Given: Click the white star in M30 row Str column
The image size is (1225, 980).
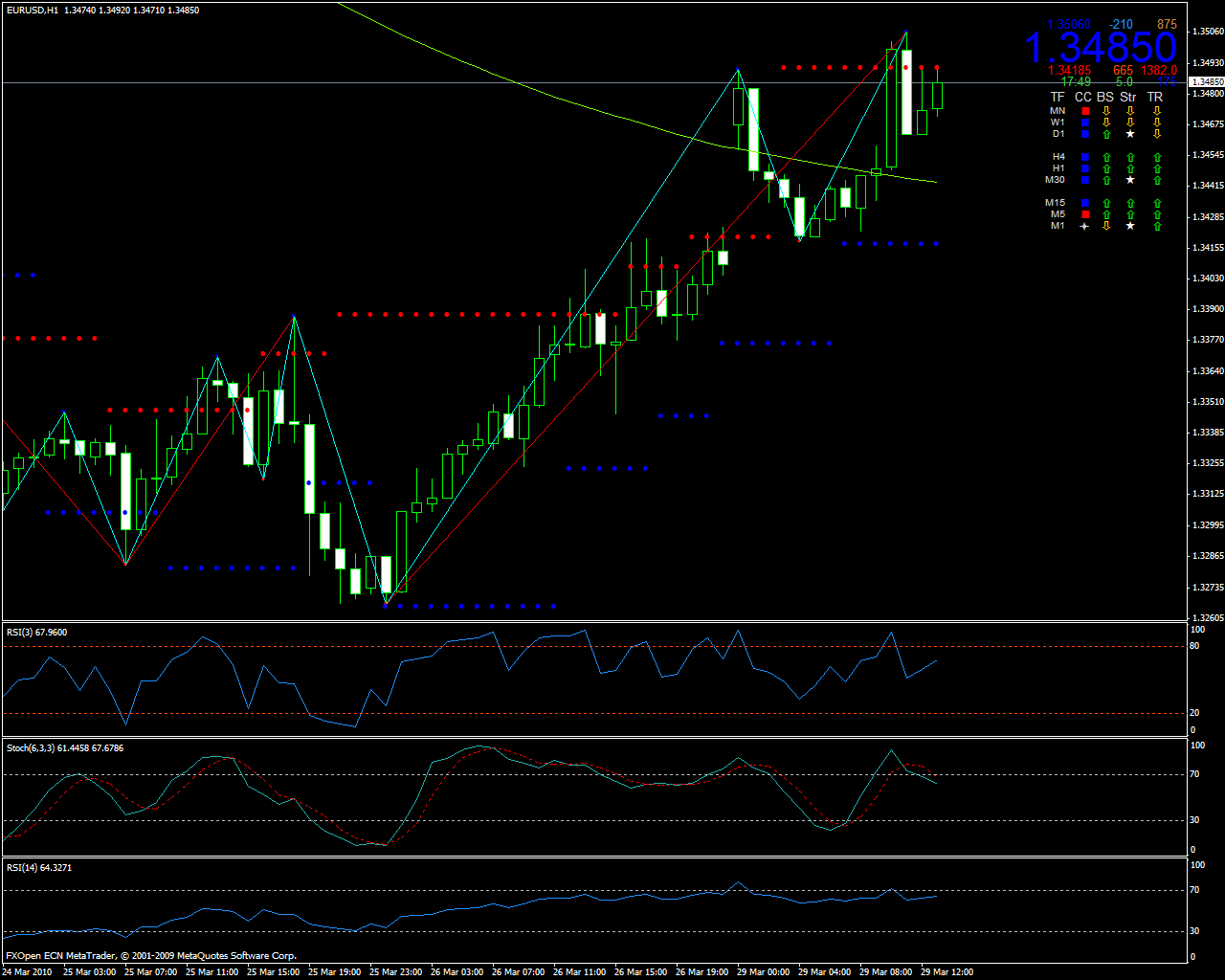Looking at the screenshot, I should pyautogui.click(x=1130, y=180).
